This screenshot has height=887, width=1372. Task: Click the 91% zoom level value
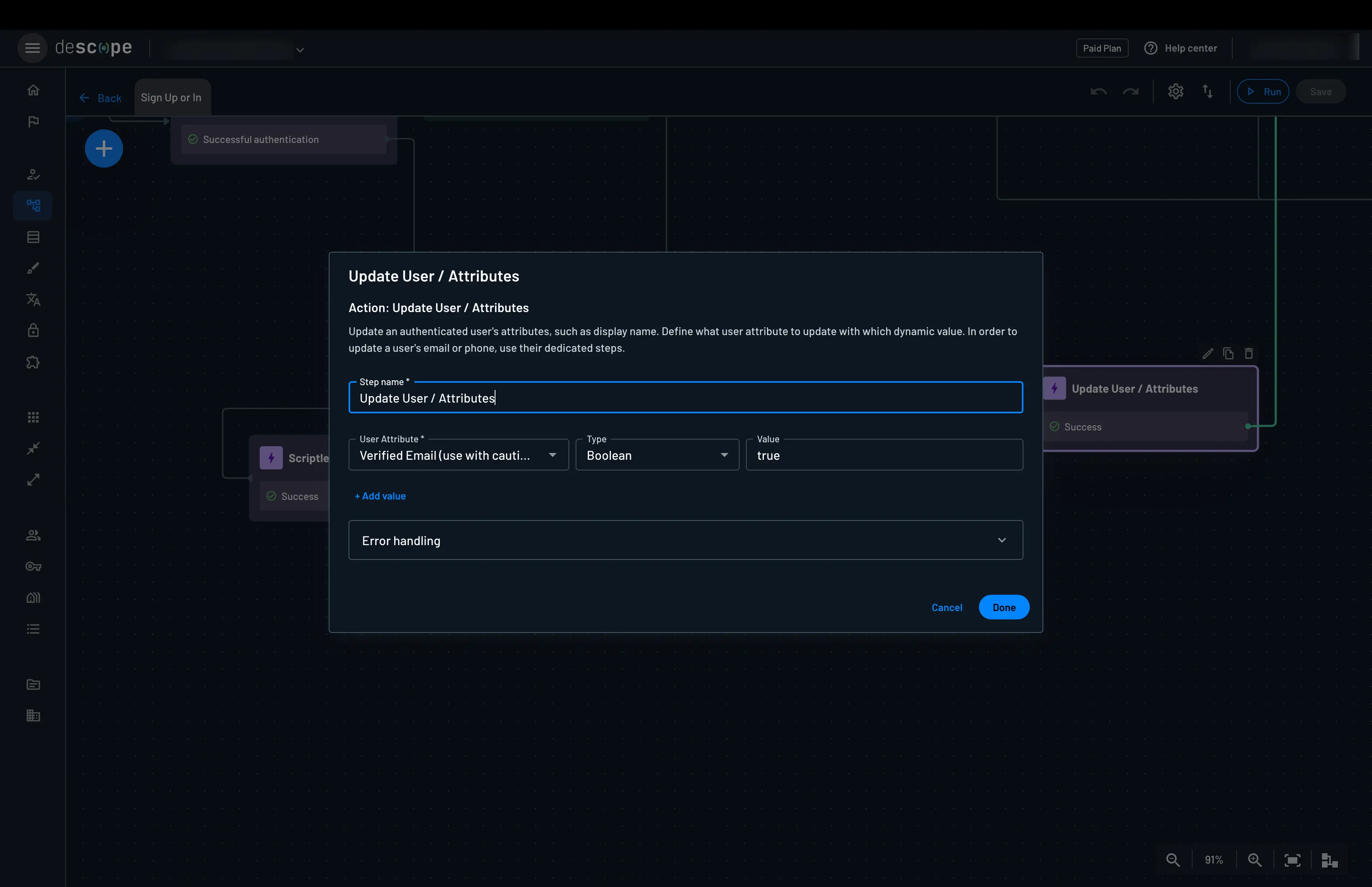coord(1214,860)
